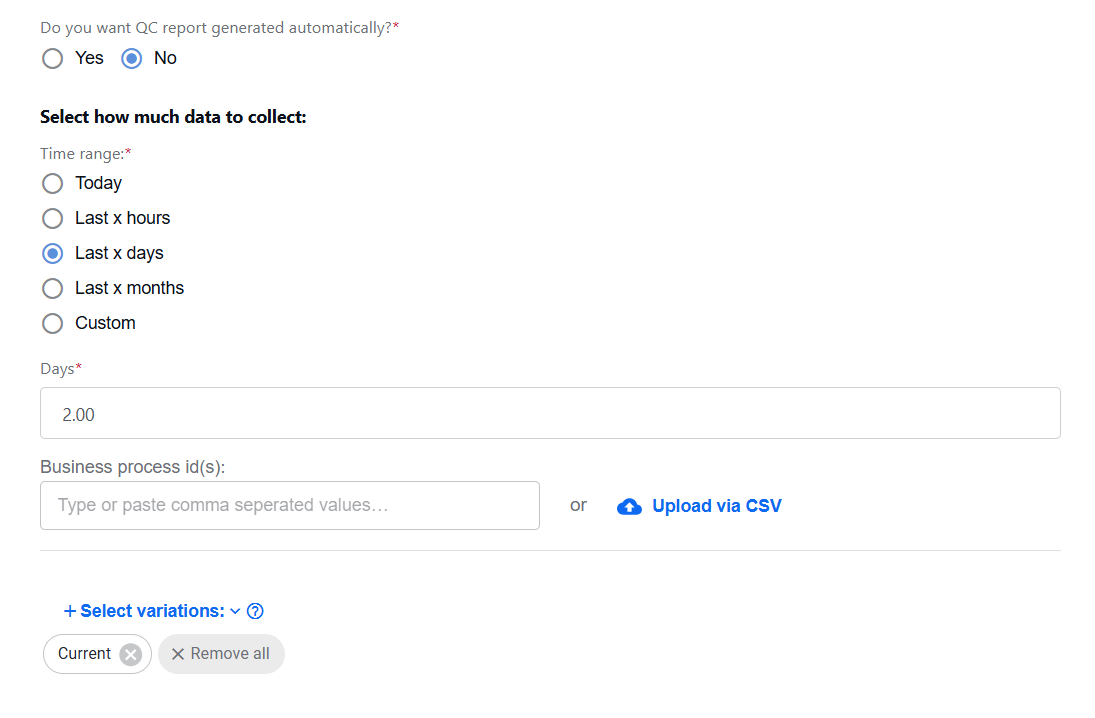Click the Remove all button
The width and height of the screenshot is (1095, 718).
coord(221,654)
